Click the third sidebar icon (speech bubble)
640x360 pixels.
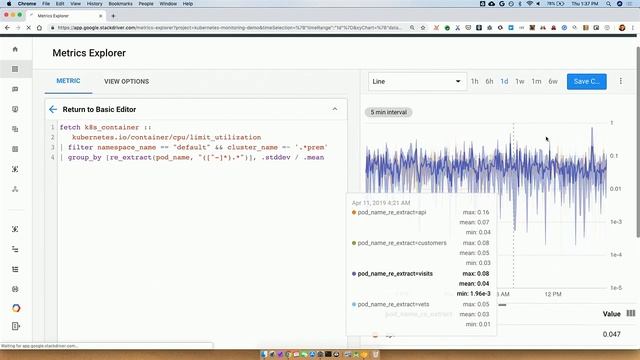[x=15, y=89]
